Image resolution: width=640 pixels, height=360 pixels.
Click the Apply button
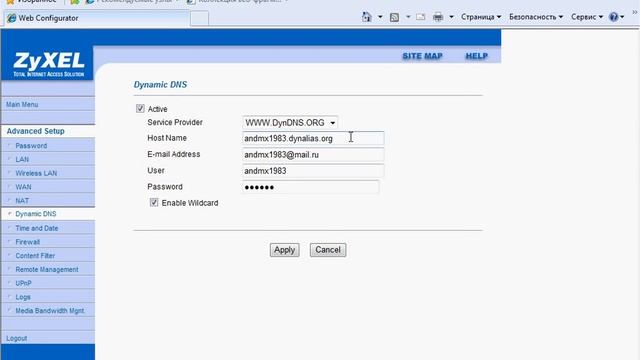tap(284, 250)
